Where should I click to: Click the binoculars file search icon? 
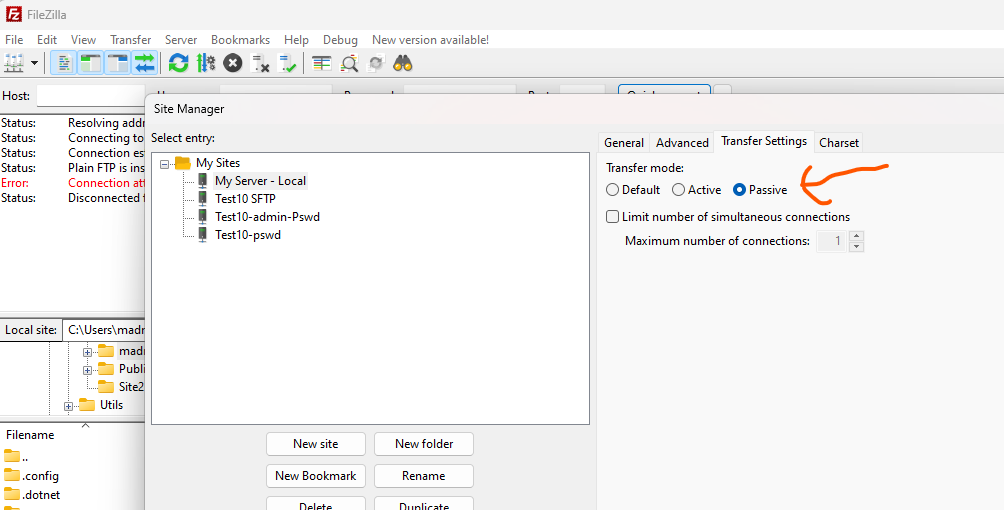click(x=403, y=63)
